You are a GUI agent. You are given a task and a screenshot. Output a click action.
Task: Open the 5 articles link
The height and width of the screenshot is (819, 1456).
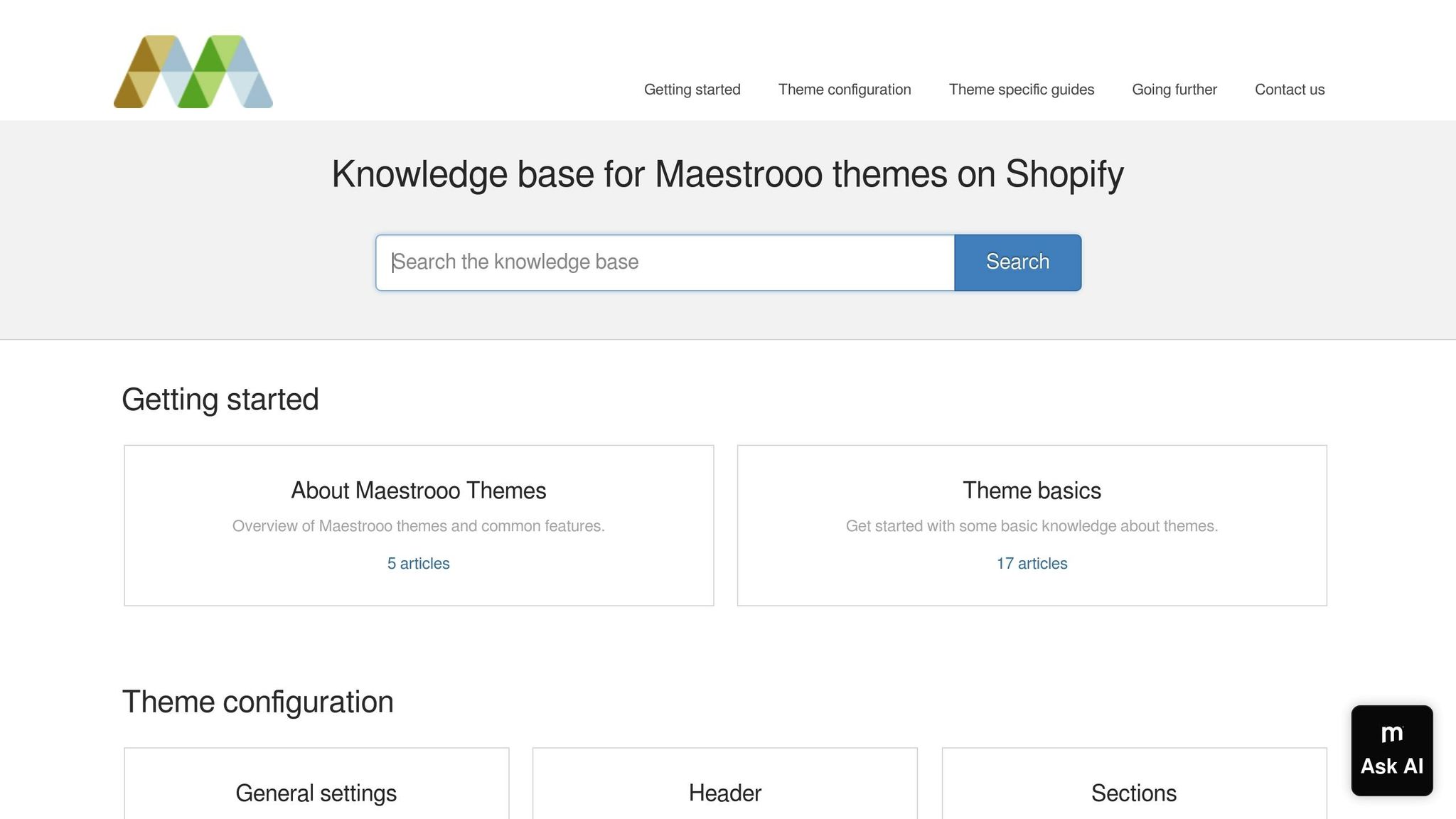point(419,564)
